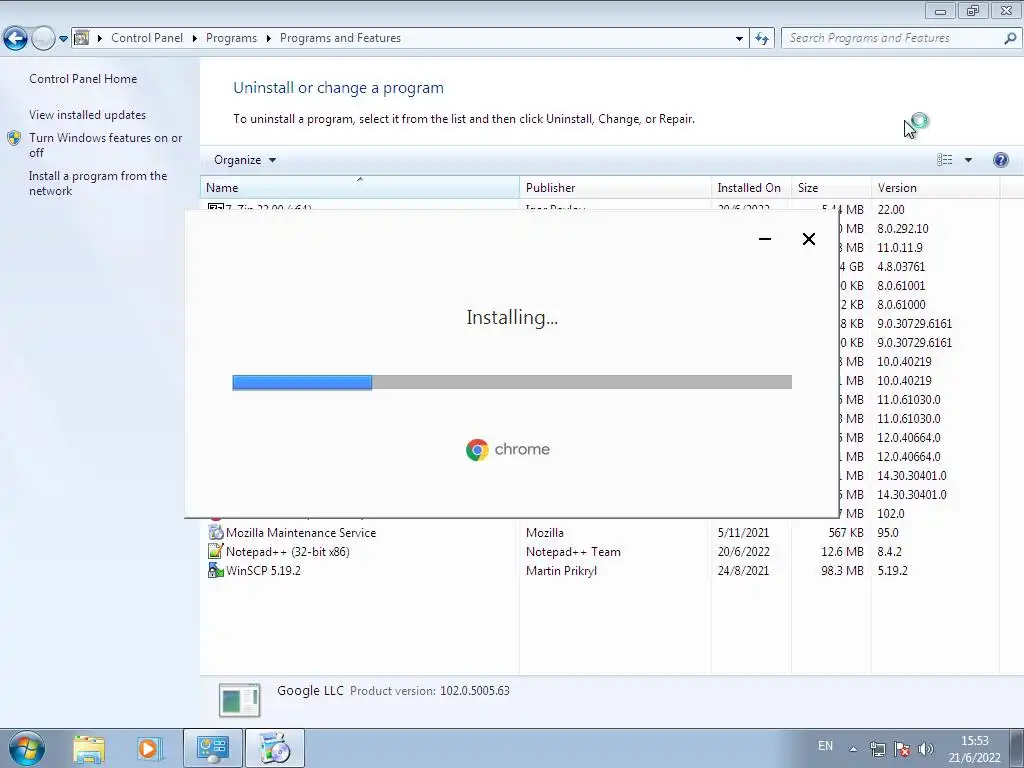Open the volume speaker icon
1024x768 pixels.
click(x=925, y=749)
